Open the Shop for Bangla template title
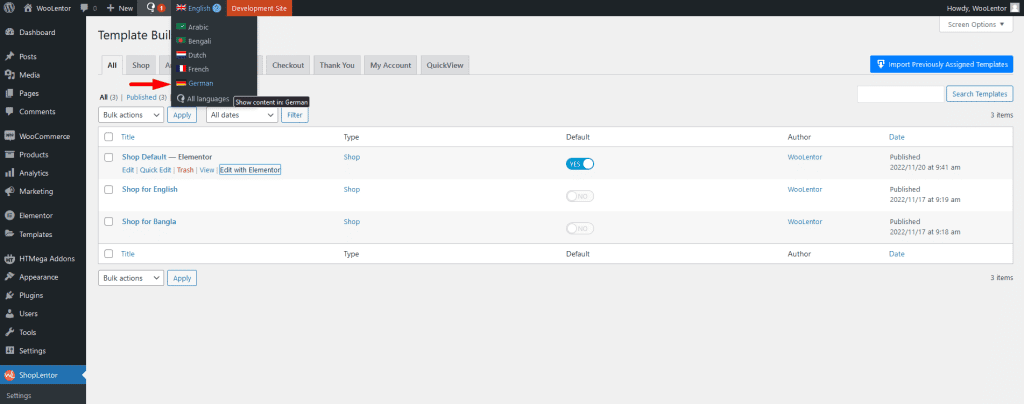This screenshot has width=1024, height=404. pyautogui.click(x=149, y=221)
